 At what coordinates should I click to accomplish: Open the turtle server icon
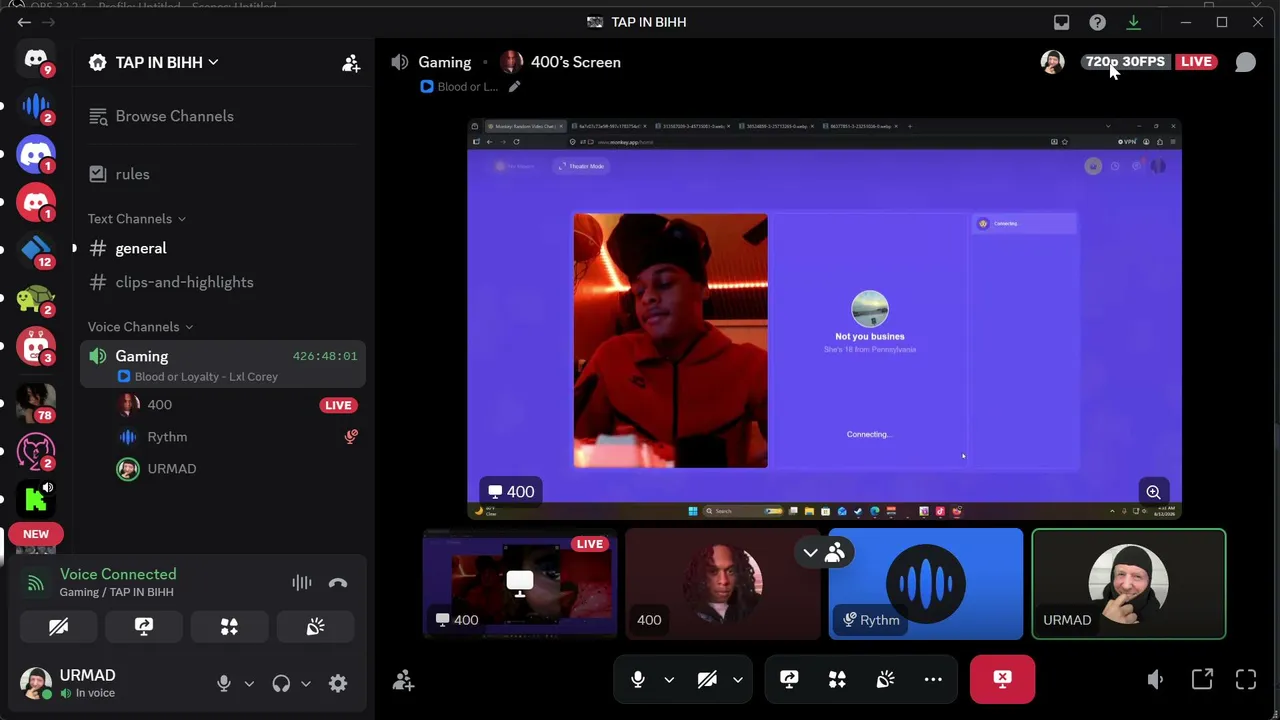(36, 298)
